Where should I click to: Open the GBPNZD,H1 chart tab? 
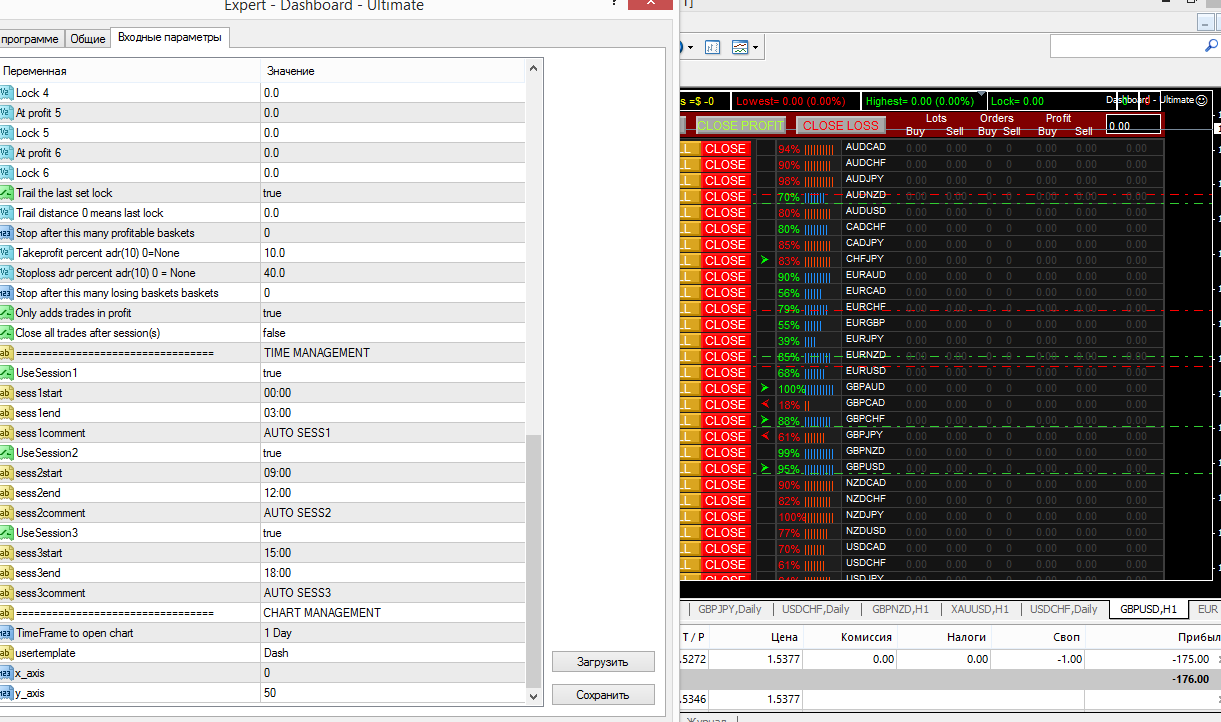[x=900, y=609]
